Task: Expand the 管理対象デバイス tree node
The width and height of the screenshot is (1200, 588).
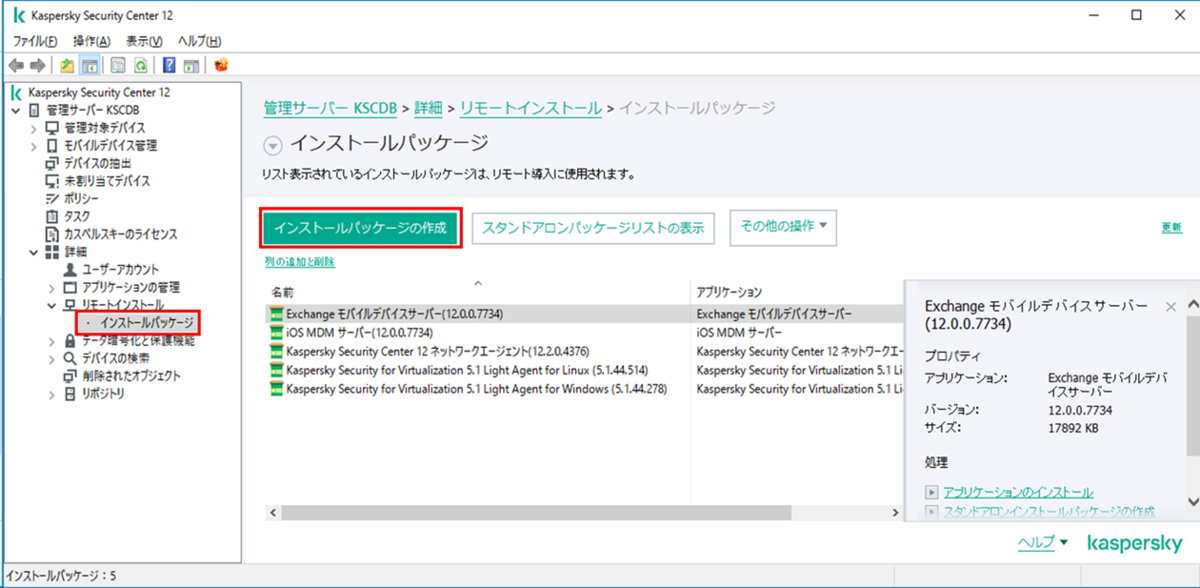Action: pyautogui.click(x=34, y=128)
